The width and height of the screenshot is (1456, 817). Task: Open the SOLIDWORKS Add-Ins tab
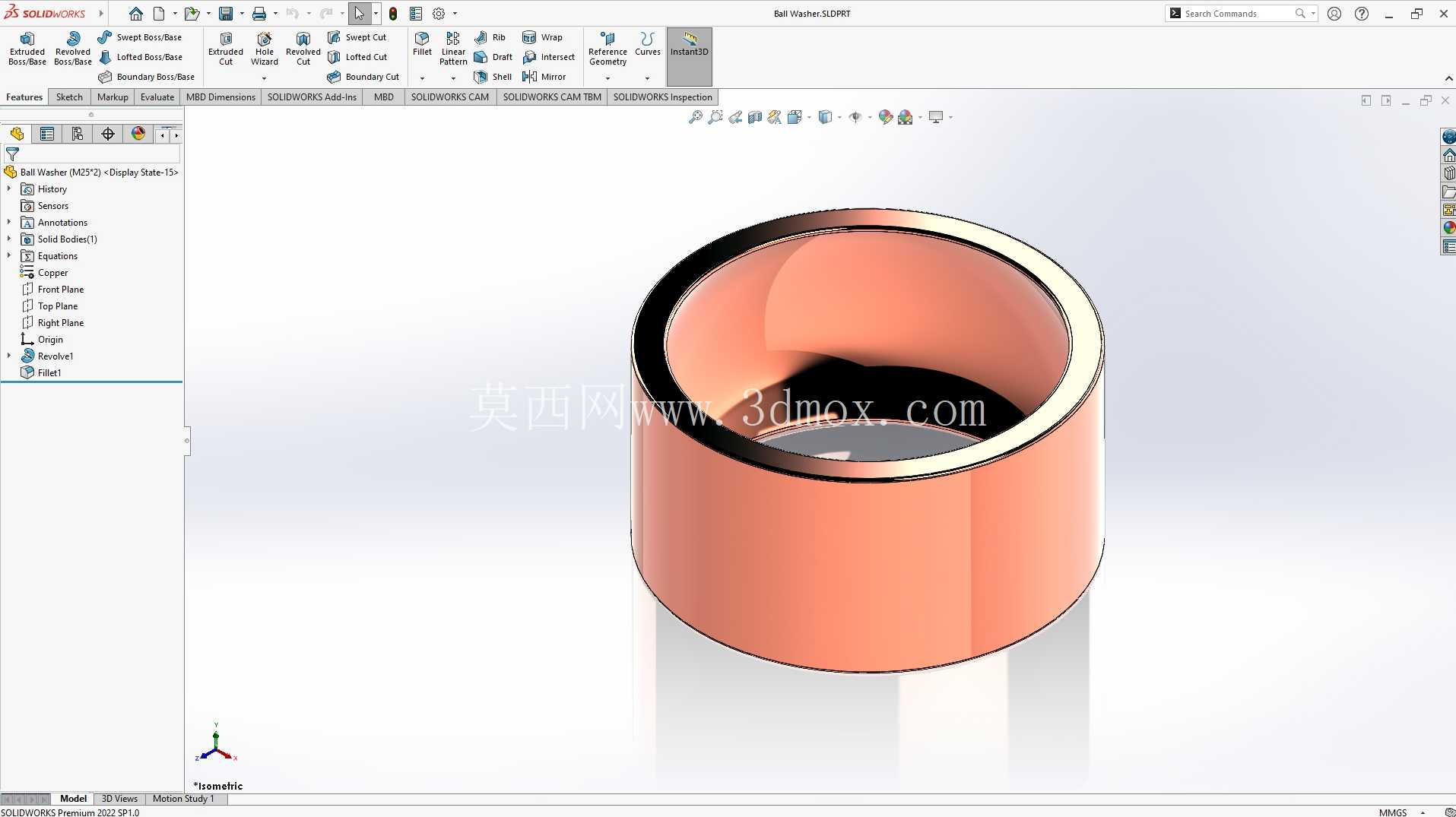point(312,97)
